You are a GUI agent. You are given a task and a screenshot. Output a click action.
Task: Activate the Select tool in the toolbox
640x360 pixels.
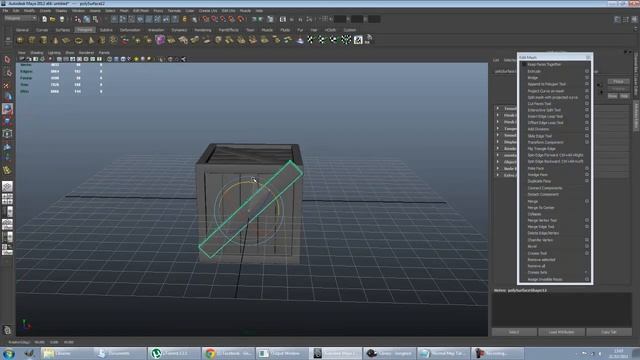[x=7, y=60]
